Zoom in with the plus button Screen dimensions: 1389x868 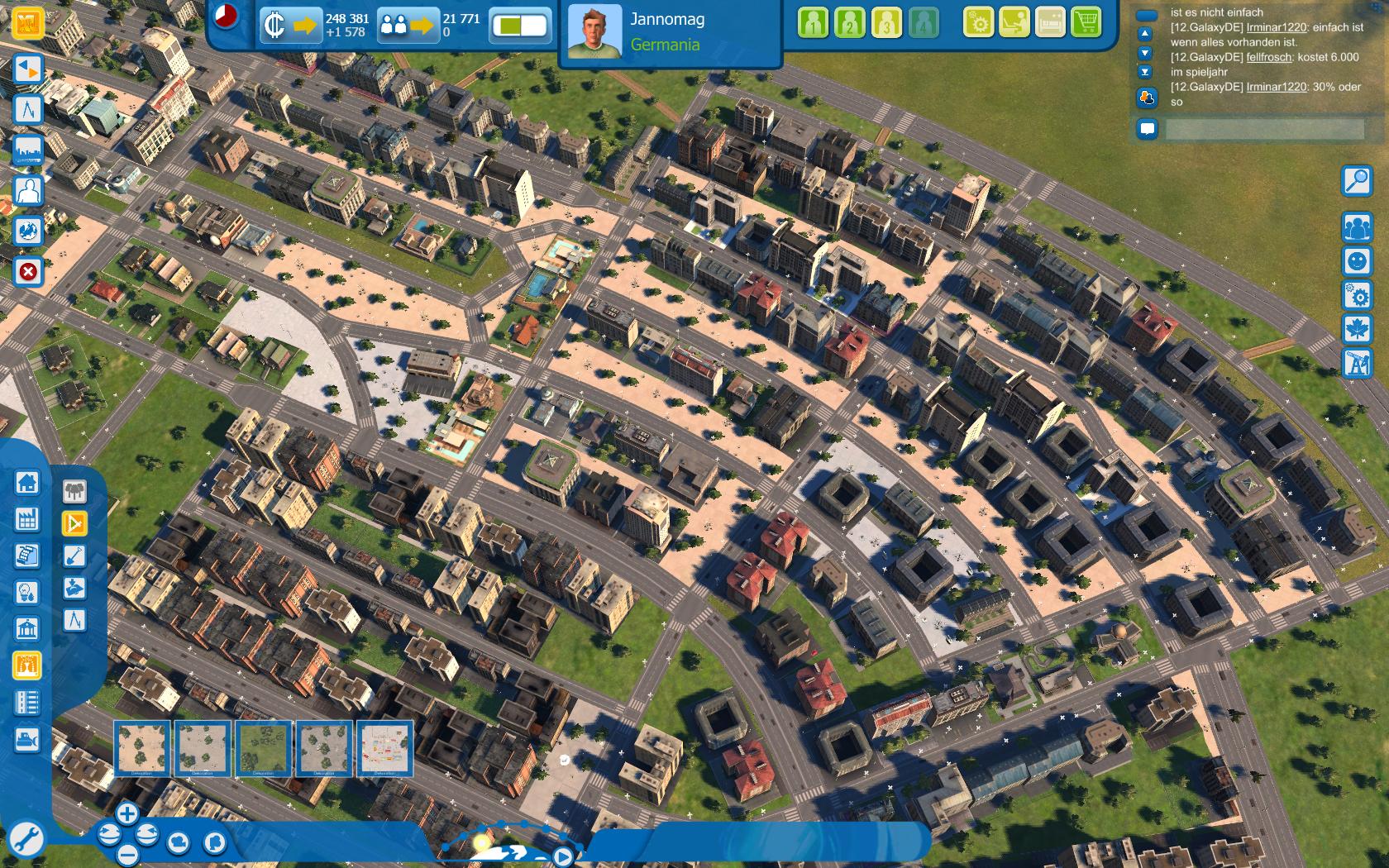coord(126,814)
